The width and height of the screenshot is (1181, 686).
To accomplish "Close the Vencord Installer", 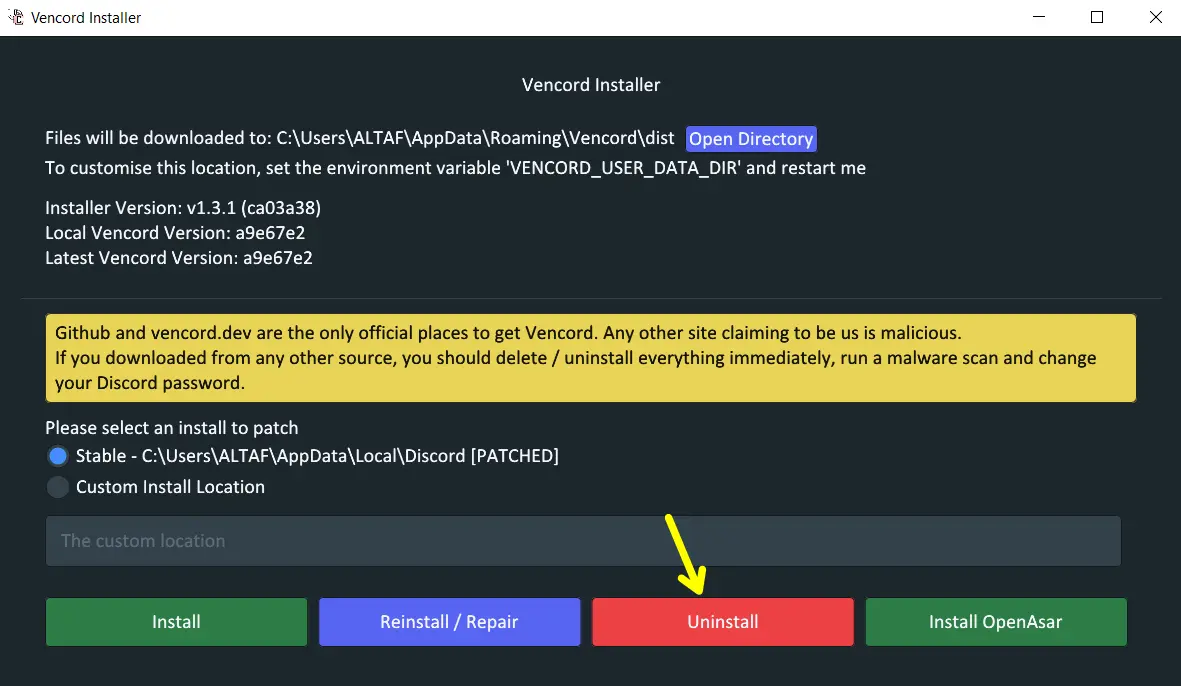I will point(1155,17).
